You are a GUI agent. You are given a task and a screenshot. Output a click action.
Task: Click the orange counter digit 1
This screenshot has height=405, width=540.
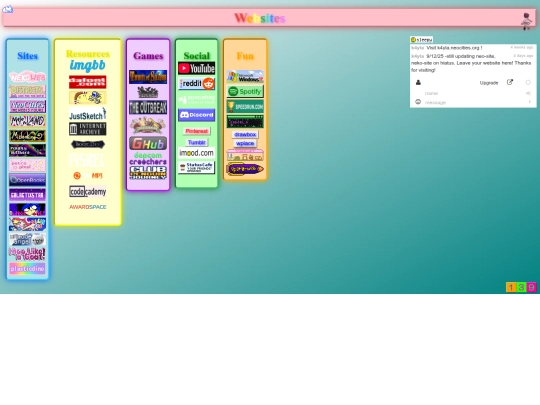coord(511,287)
